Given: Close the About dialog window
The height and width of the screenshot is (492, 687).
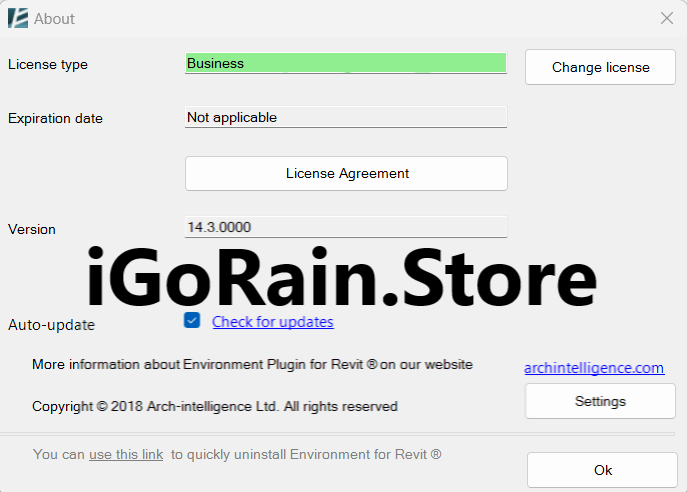Looking at the screenshot, I should (x=666, y=18).
